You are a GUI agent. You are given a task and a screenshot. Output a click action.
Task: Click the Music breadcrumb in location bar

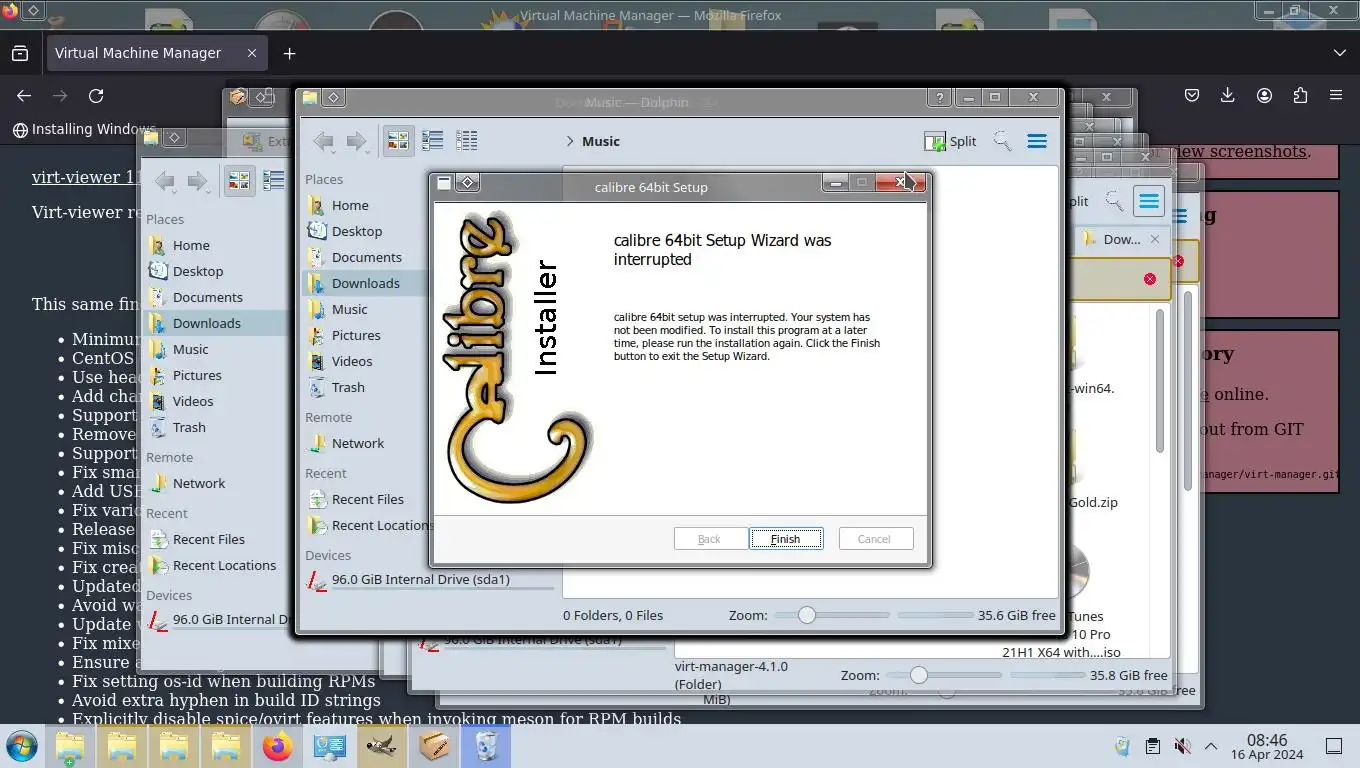coord(601,142)
